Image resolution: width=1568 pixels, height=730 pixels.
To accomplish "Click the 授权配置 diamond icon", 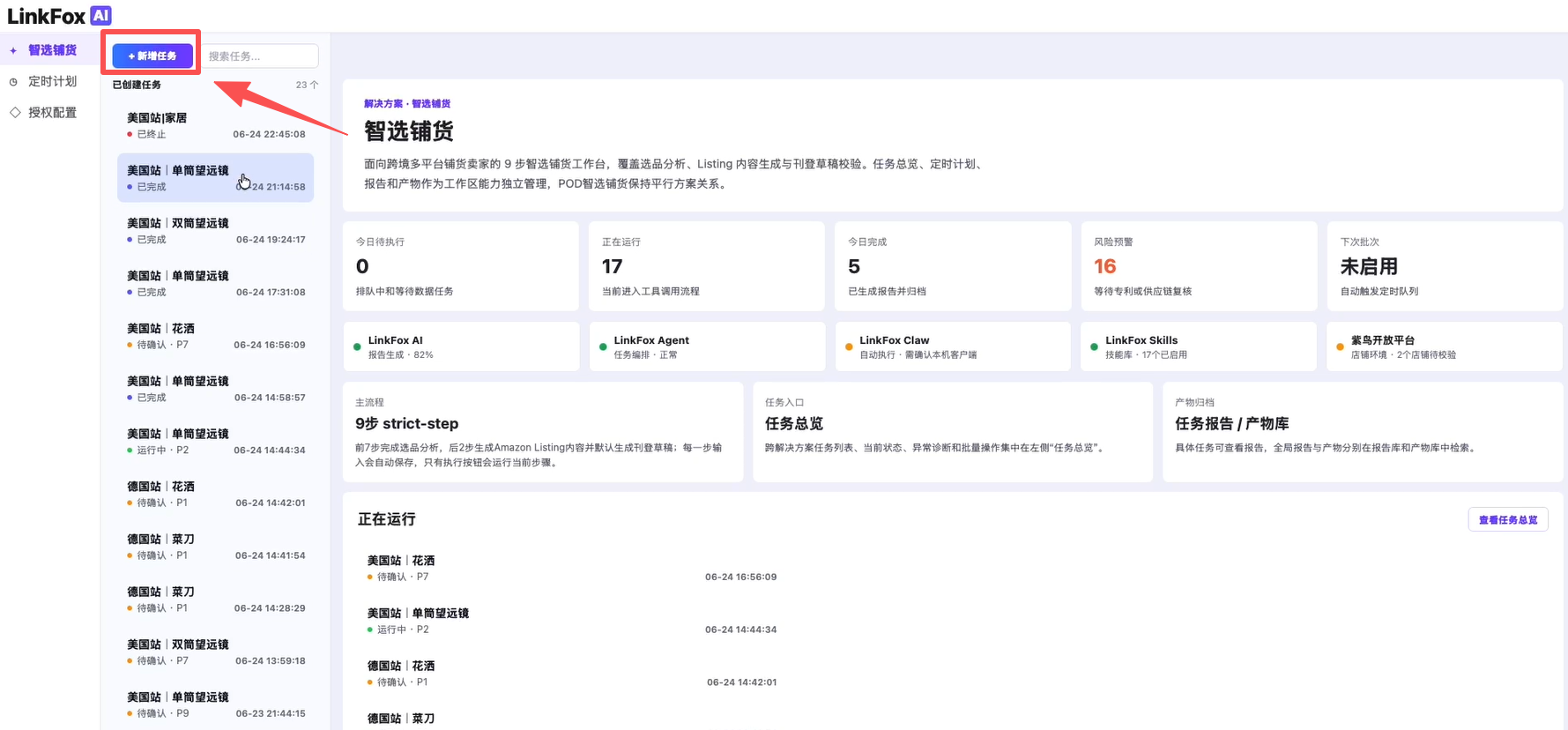I will tap(14, 113).
